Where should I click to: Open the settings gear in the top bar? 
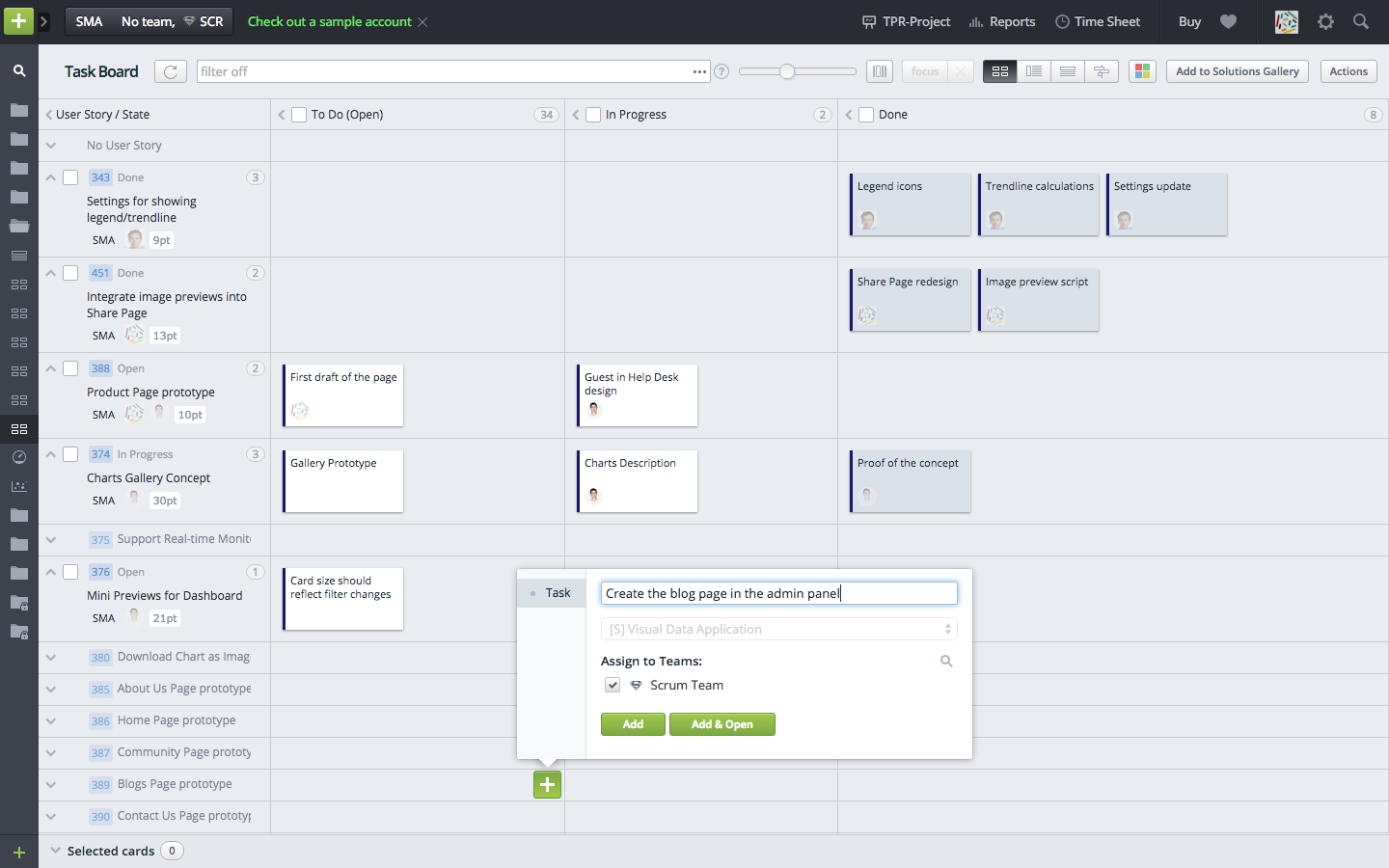(1325, 21)
